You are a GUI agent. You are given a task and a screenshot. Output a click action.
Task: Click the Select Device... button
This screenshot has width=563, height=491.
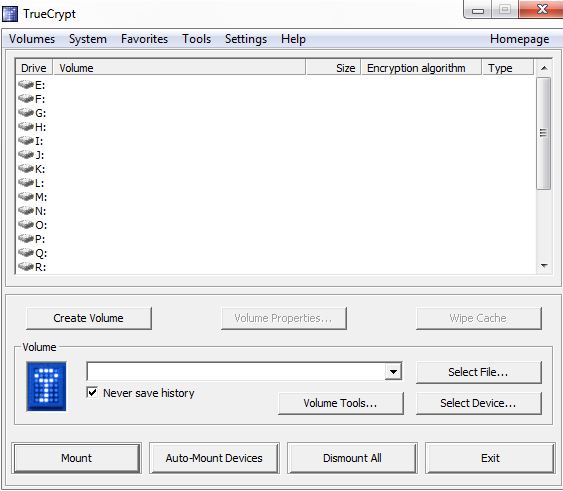click(479, 403)
